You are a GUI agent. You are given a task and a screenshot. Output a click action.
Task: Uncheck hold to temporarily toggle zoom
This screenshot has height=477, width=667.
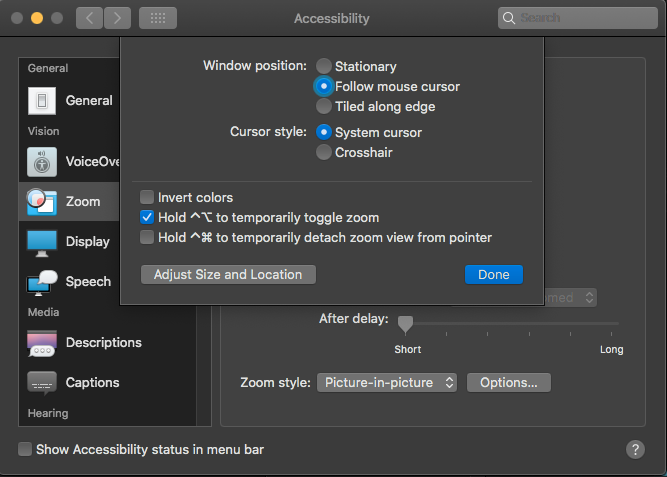148,217
